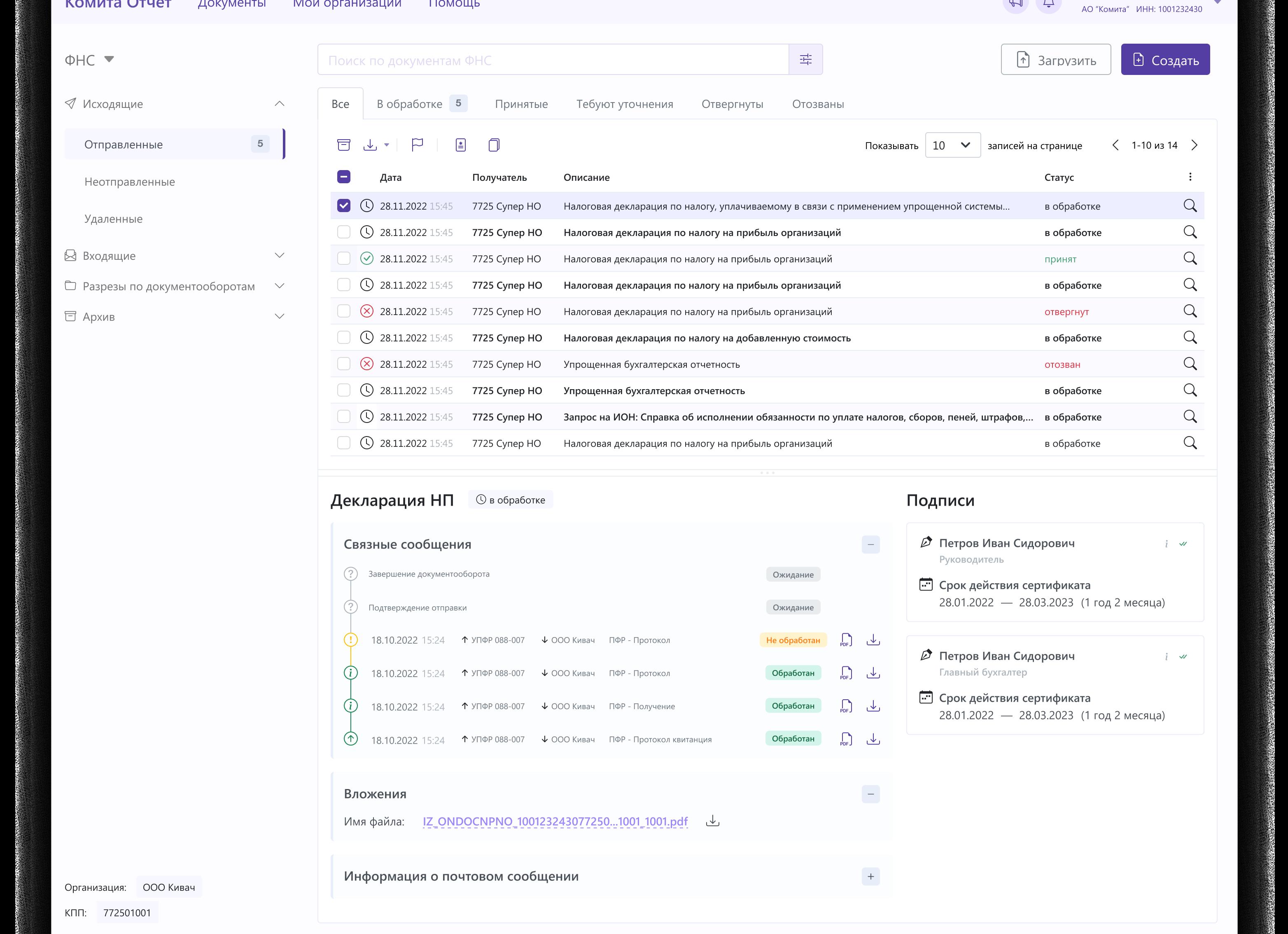Uncheck the first row for the simplified system declaration
Image resolution: width=1288 pixels, height=934 pixels.
click(x=343, y=205)
